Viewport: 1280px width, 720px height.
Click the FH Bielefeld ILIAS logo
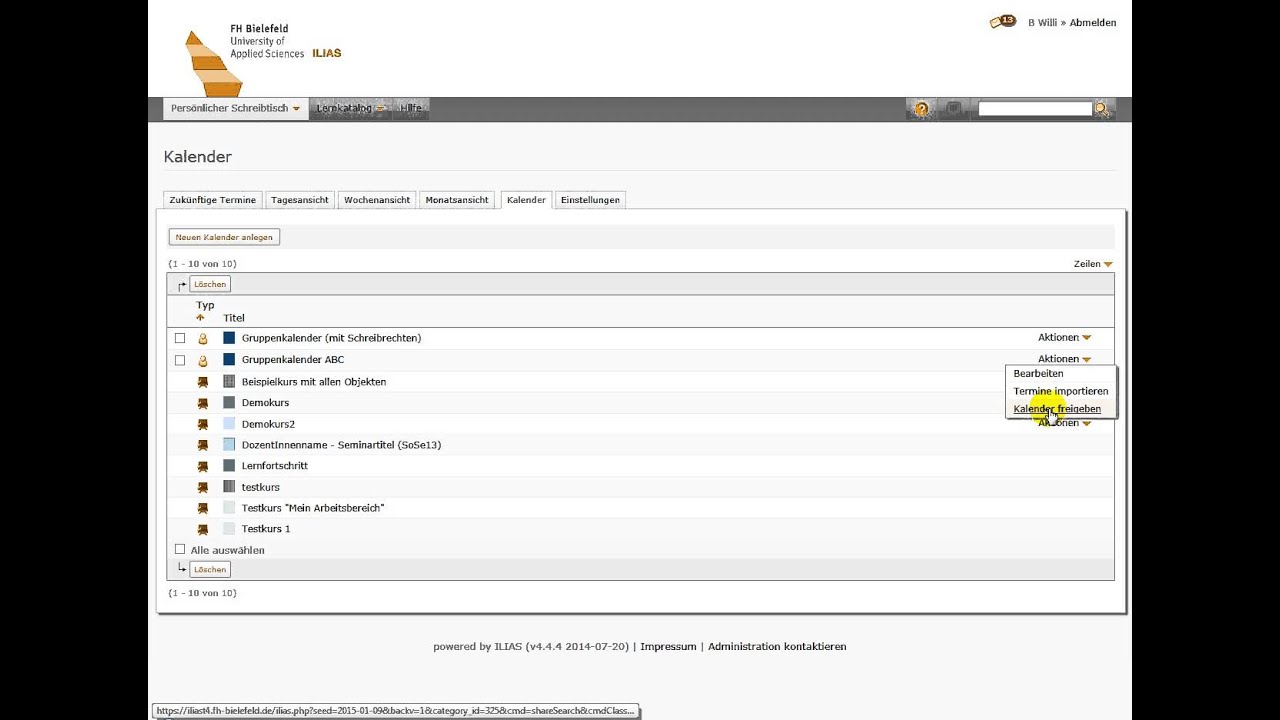click(262, 58)
